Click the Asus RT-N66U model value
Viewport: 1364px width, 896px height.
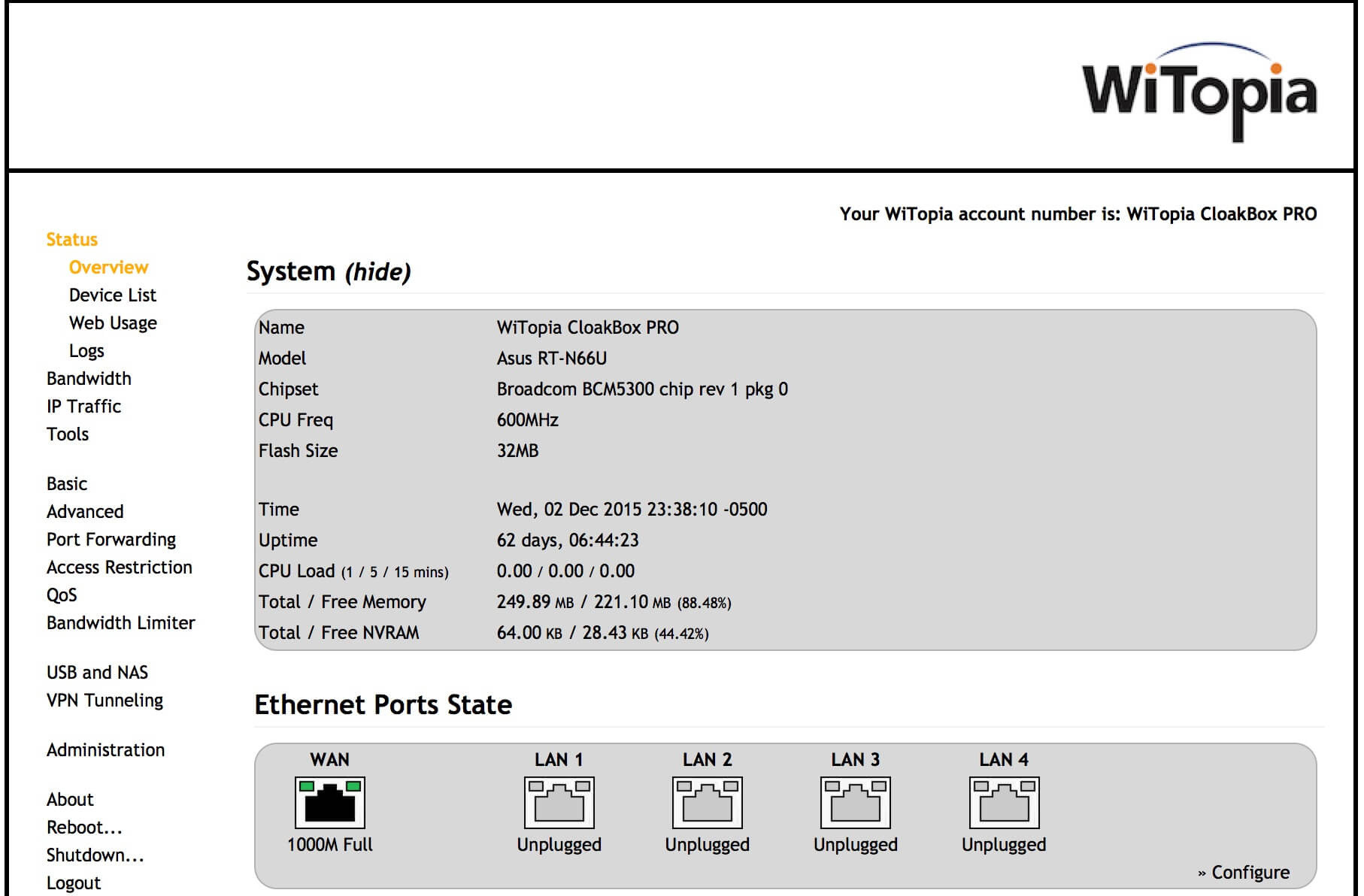[x=552, y=359]
